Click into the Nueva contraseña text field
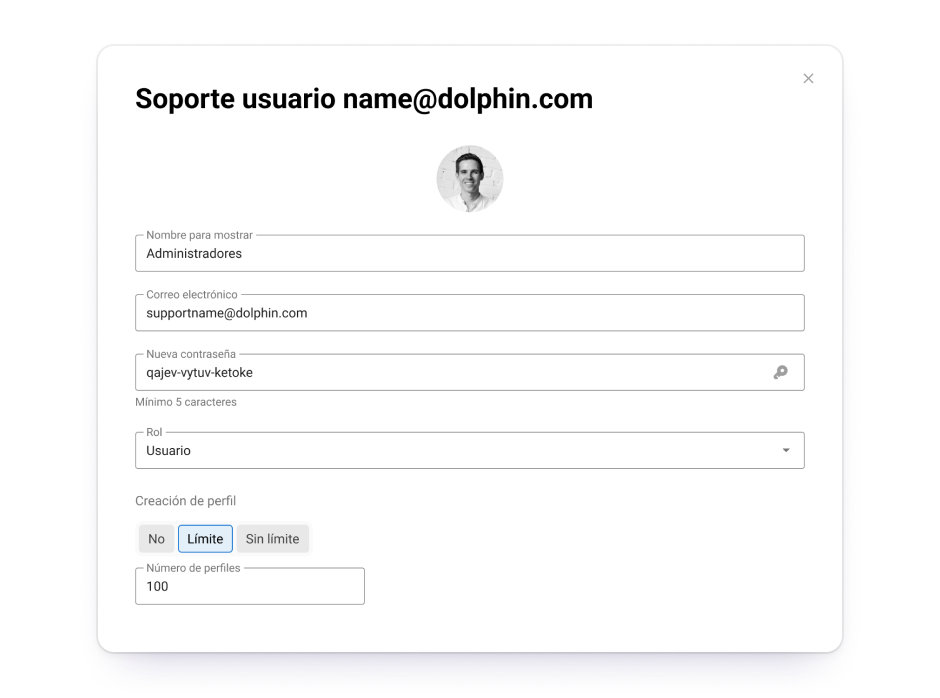Image resolution: width=940 pixels, height=698 pixels. [x=450, y=373]
